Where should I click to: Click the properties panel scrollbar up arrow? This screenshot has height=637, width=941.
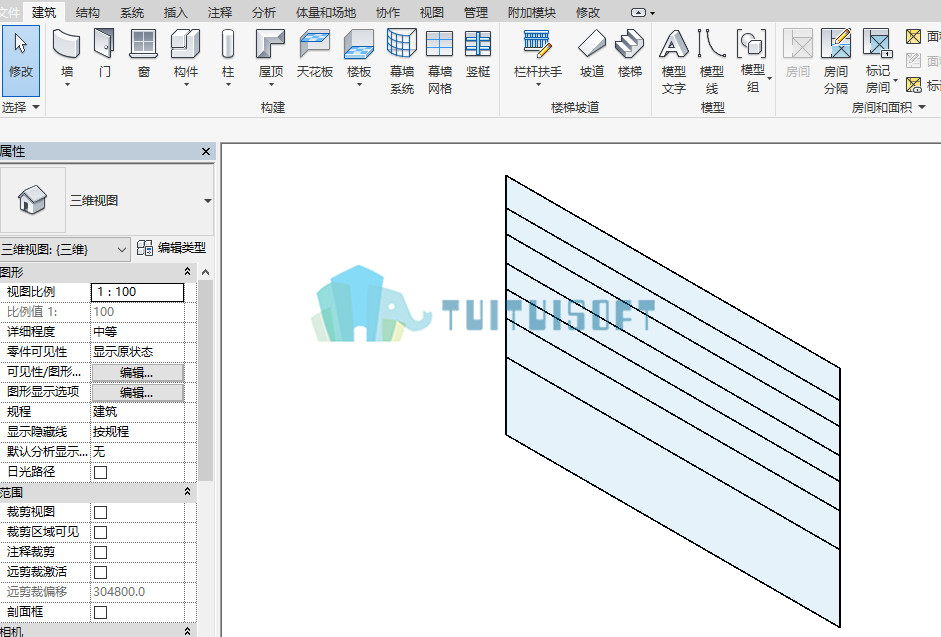coord(206,273)
